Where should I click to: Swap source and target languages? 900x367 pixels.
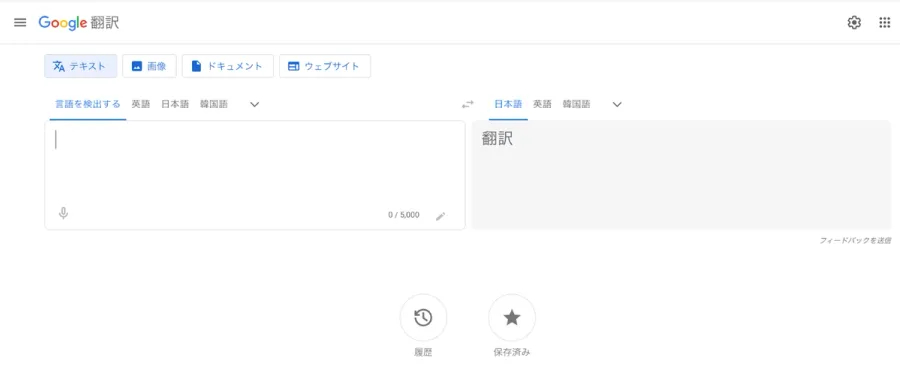(468, 105)
